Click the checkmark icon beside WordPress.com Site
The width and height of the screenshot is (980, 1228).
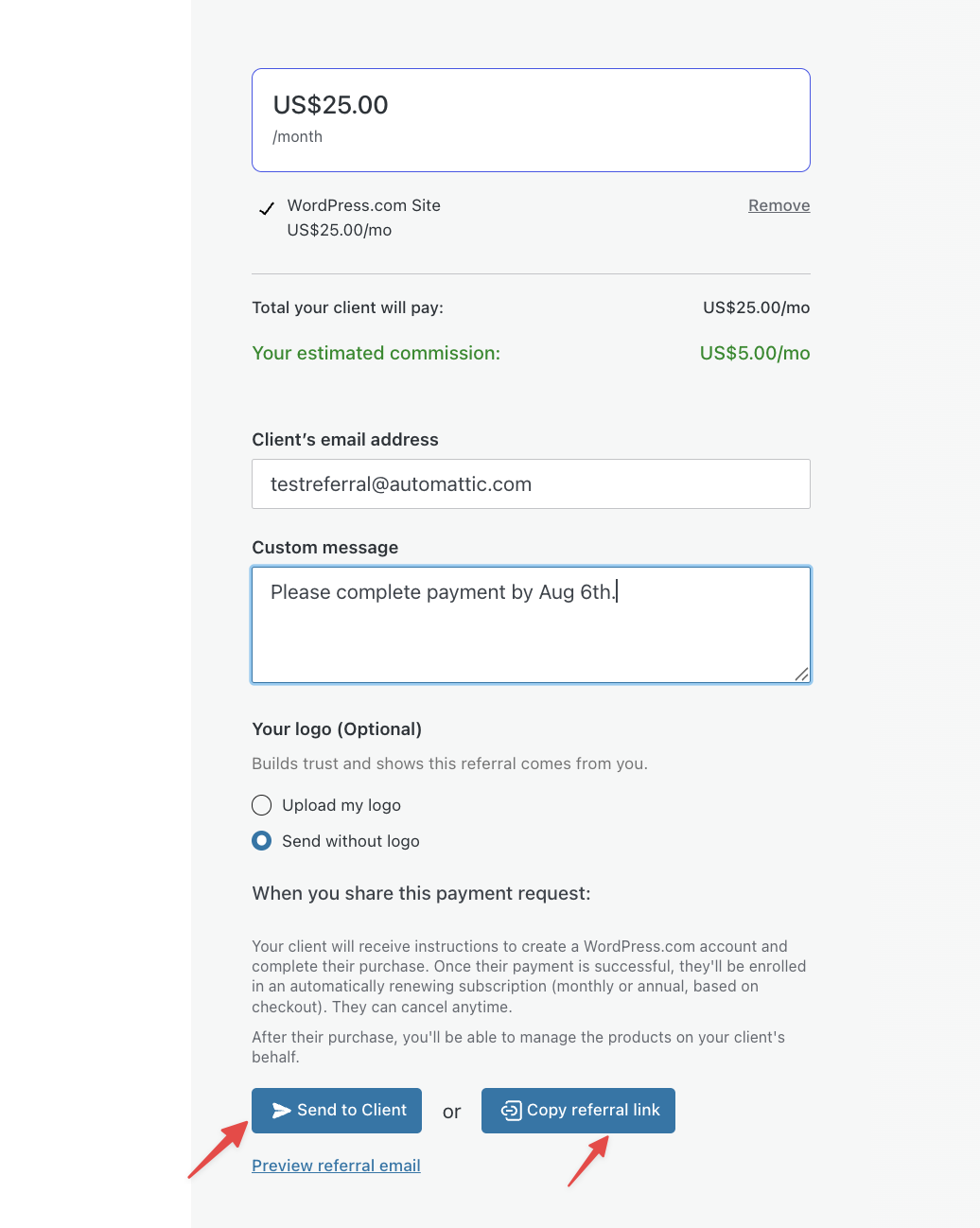click(x=267, y=208)
